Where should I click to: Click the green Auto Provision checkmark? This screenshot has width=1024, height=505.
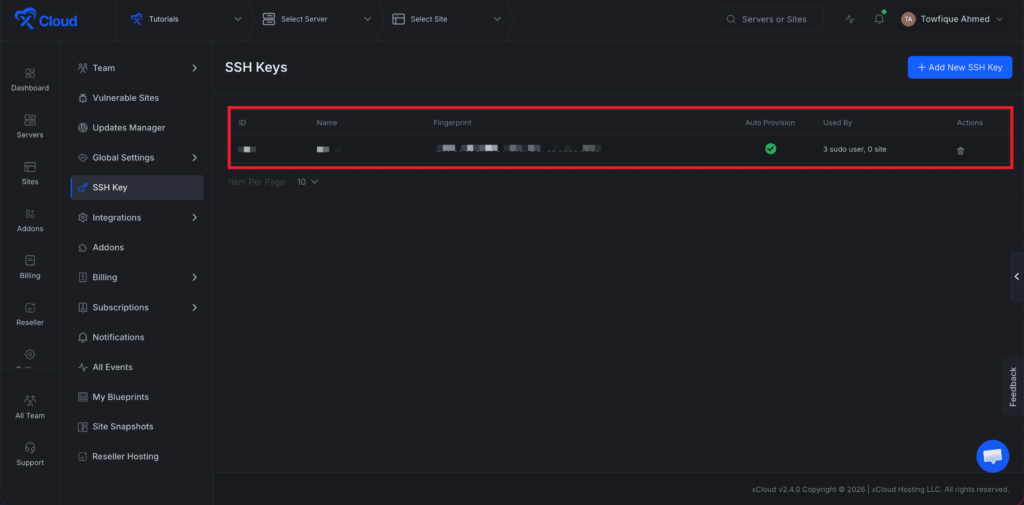click(770, 149)
